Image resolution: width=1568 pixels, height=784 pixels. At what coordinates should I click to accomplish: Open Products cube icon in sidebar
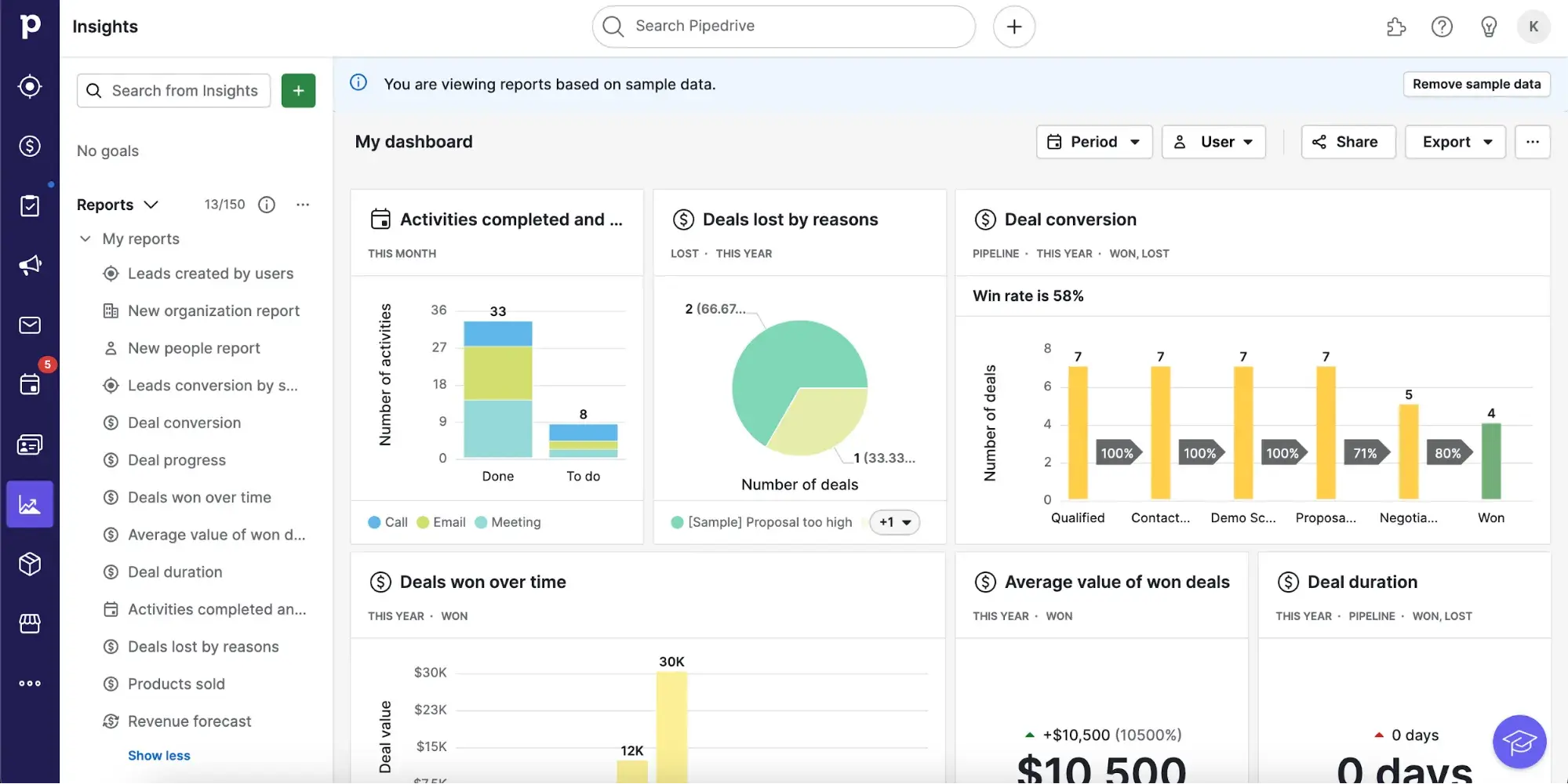point(30,564)
